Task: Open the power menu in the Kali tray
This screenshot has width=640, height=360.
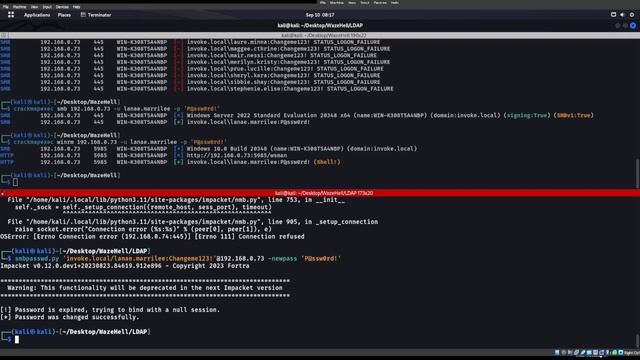Action: tap(632, 15)
